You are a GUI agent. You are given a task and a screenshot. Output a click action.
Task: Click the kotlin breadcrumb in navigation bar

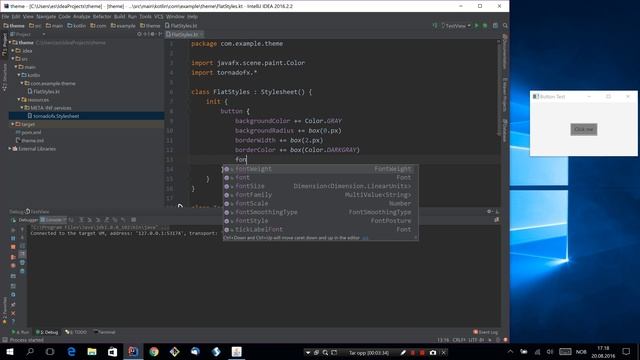click(x=77, y=26)
